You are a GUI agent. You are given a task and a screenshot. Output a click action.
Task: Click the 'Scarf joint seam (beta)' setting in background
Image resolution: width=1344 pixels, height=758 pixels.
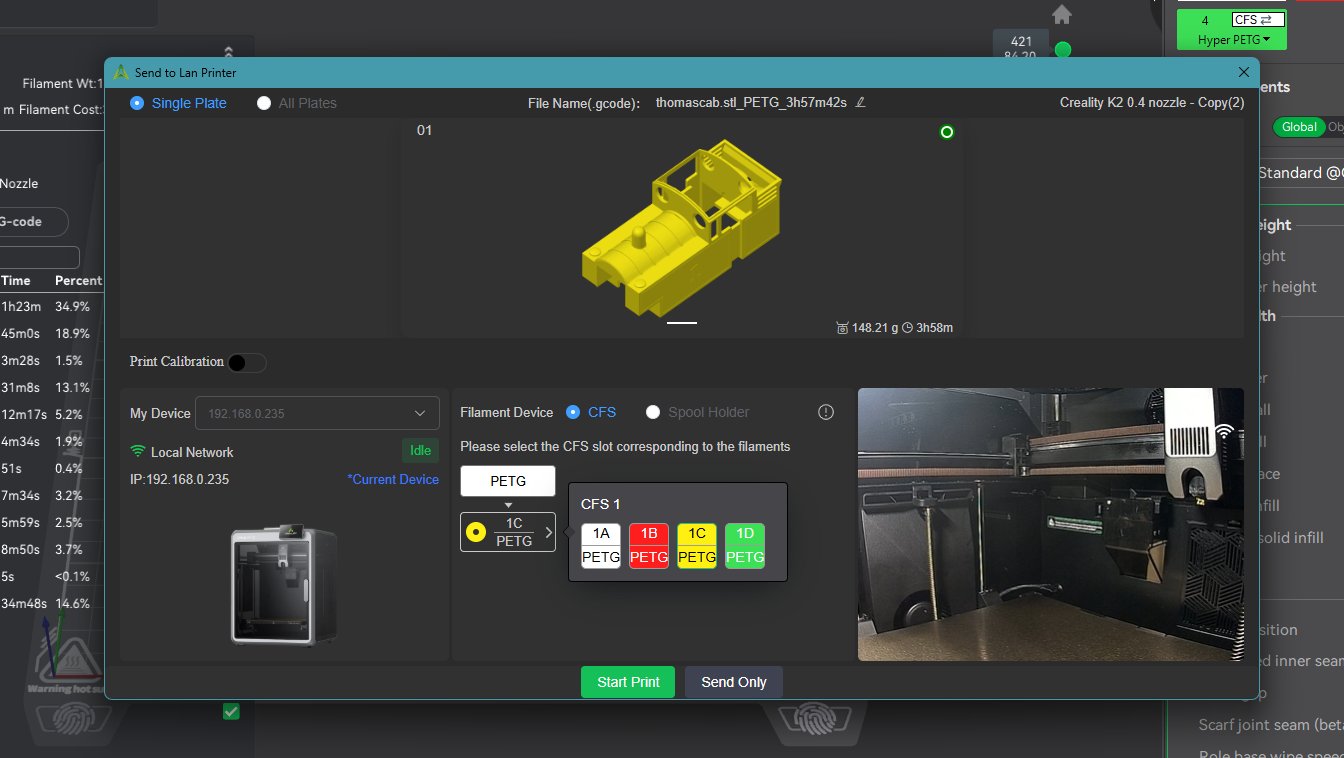coord(1271,724)
